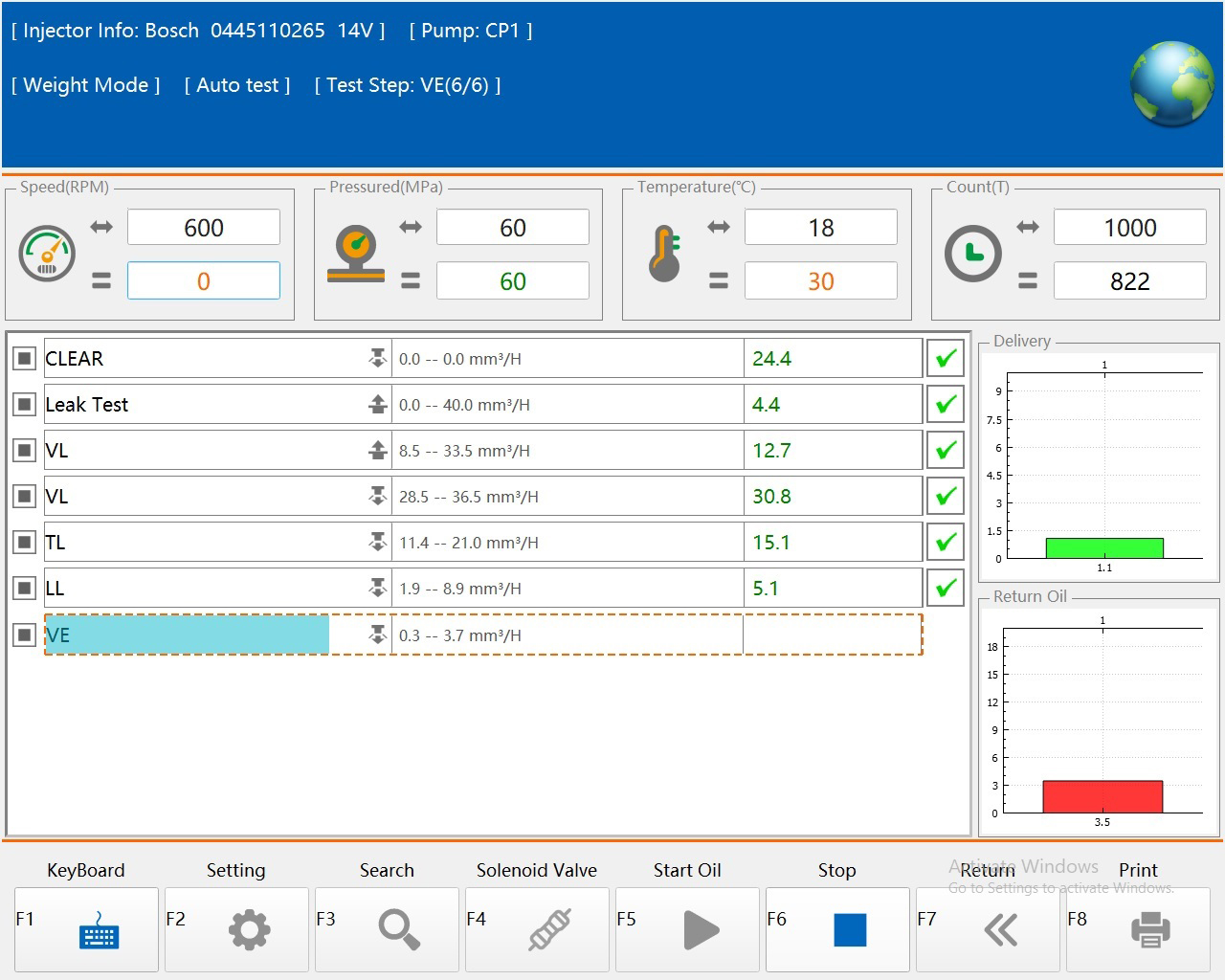Click the arrow icon on TL row
The image size is (1225, 980).
tap(378, 543)
